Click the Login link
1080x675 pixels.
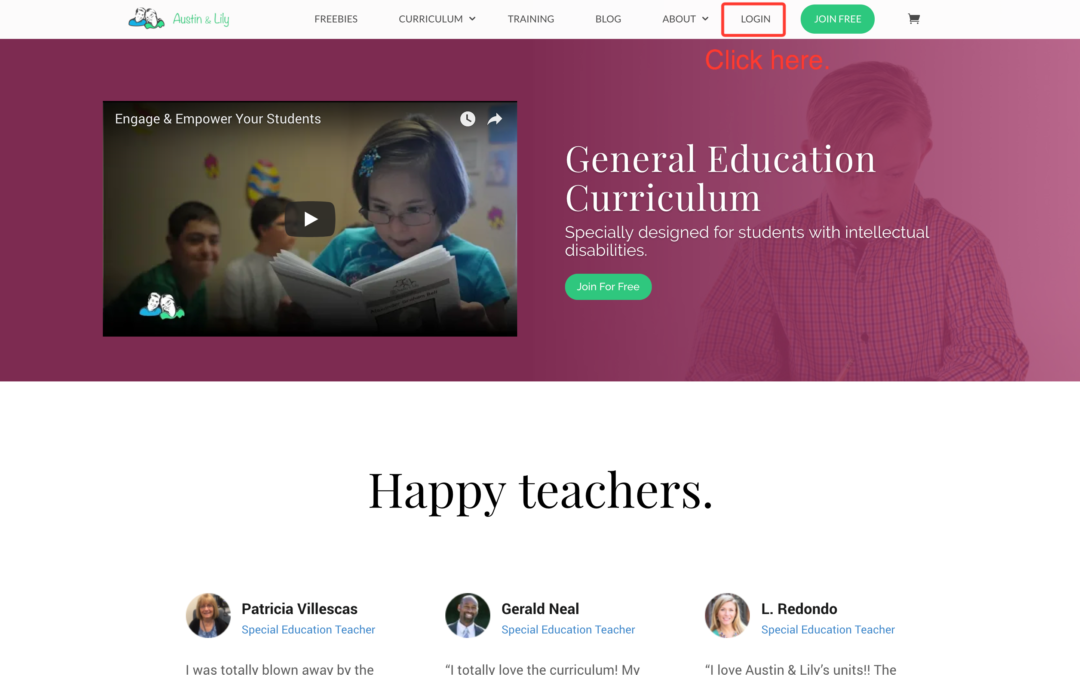tap(756, 19)
